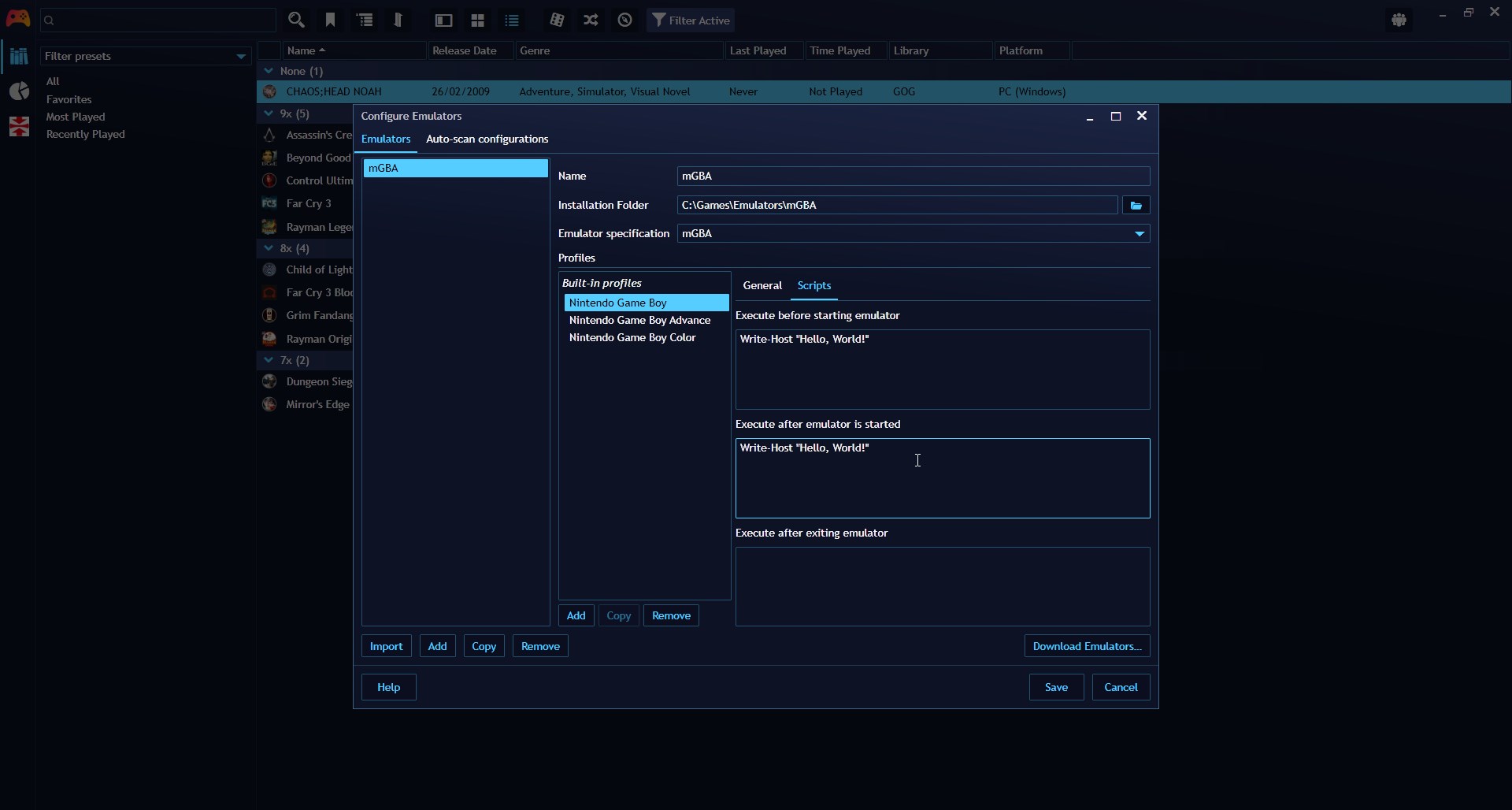1512x810 pixels.
Task: Switch to the General tab
Action: point(761,285)
